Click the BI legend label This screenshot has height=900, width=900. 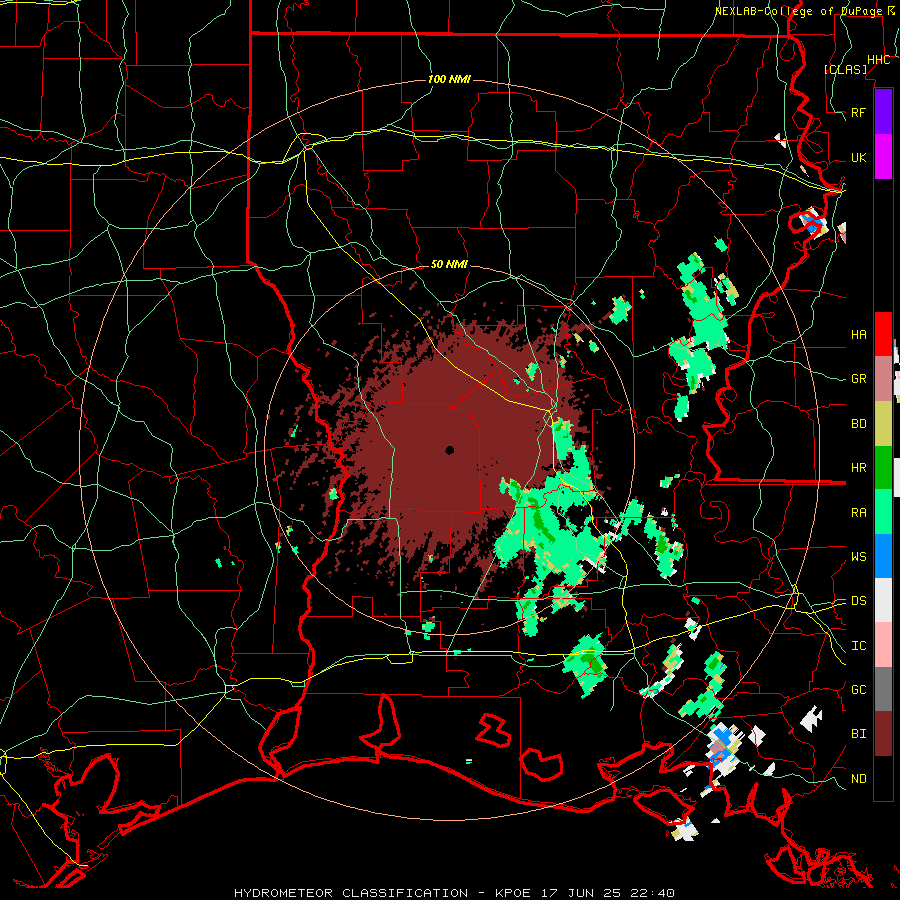(x=858, y=734)
